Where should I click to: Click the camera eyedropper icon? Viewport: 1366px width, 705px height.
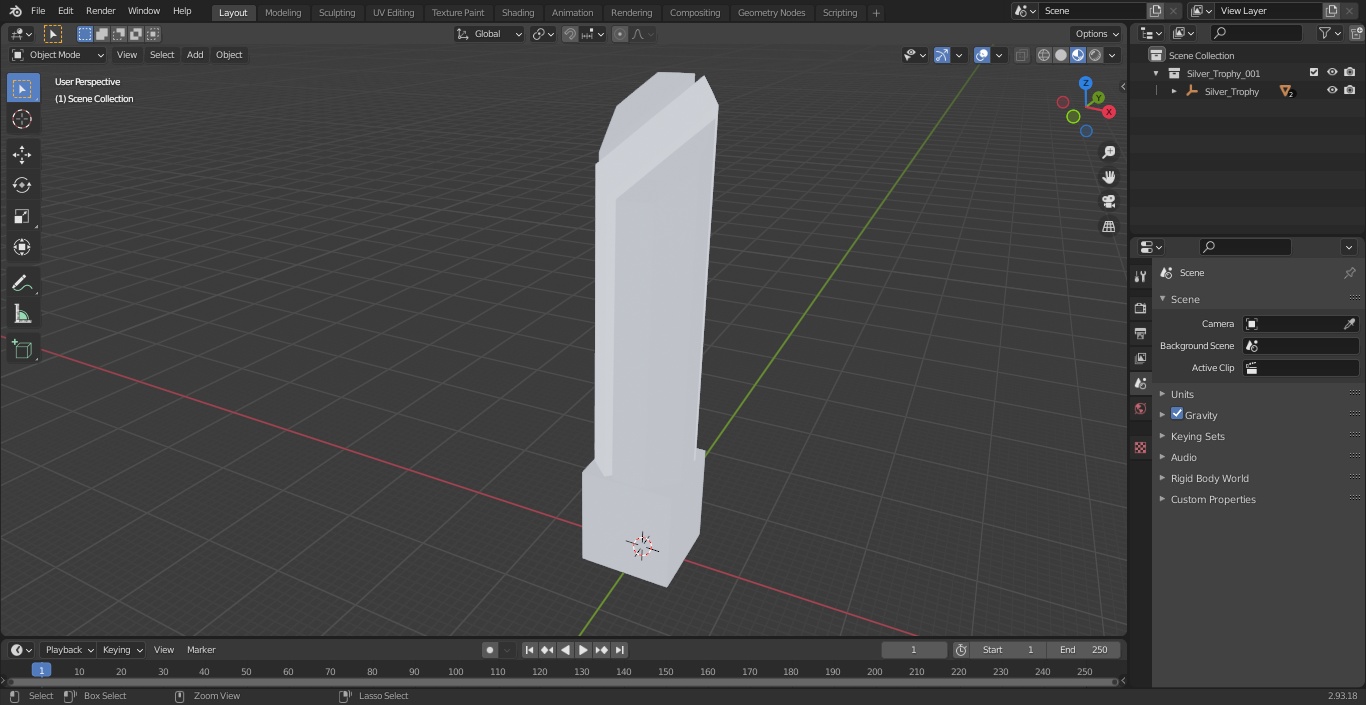pos(1349,324)
